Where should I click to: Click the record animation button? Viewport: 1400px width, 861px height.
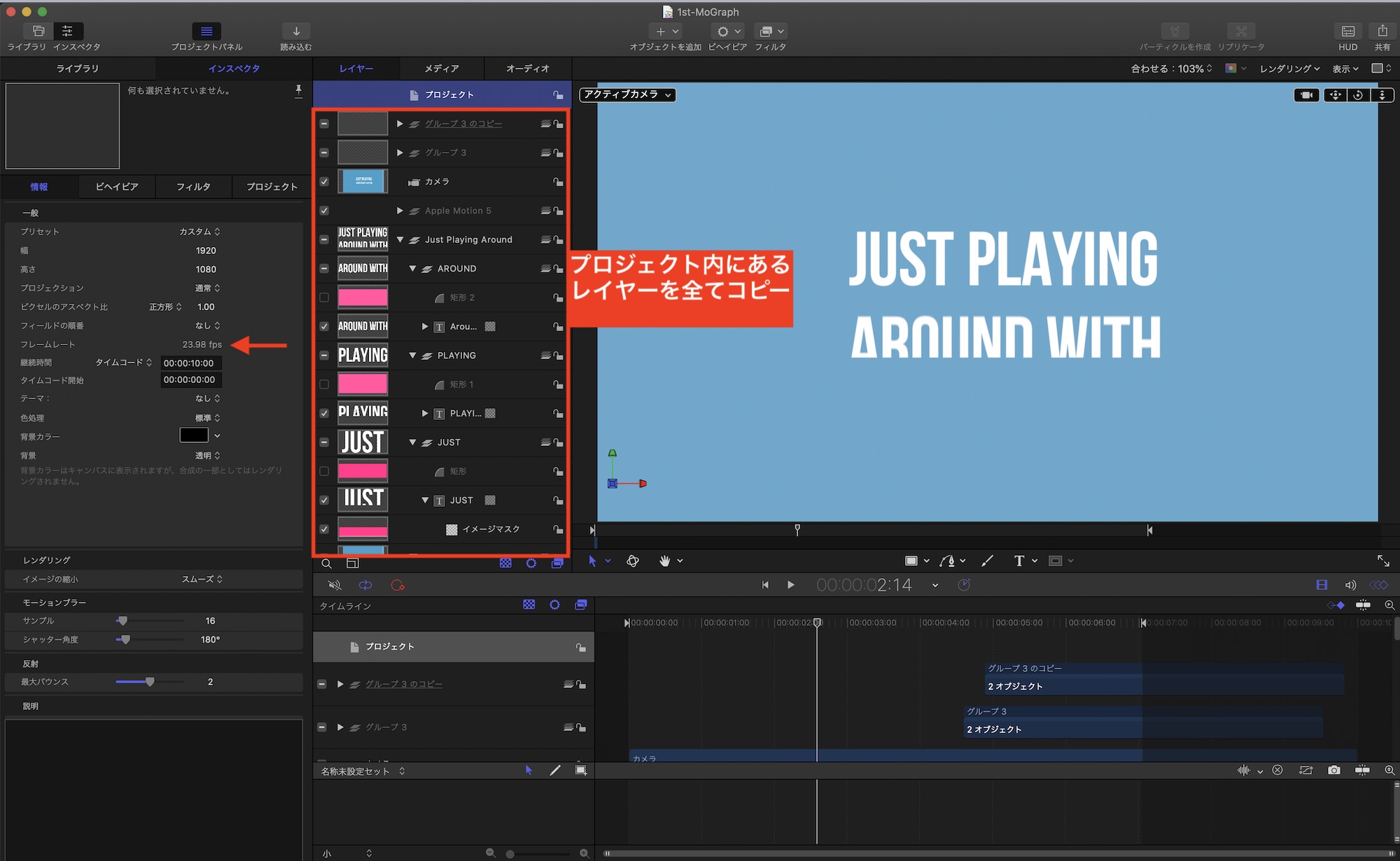[x=398, y=585]
